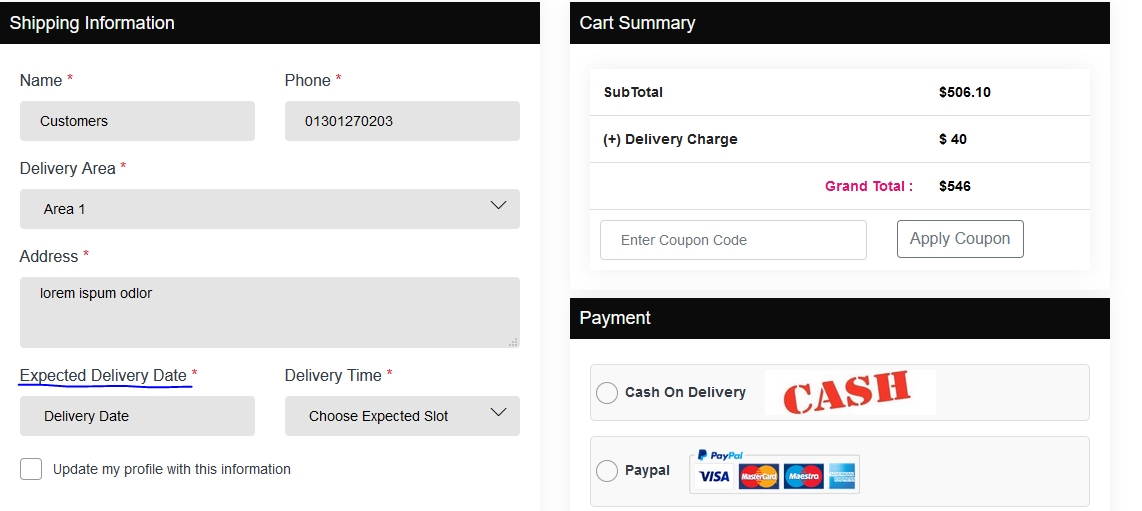
Task: Click the Delivery Area chevron arrow
Action: [498, 205]
